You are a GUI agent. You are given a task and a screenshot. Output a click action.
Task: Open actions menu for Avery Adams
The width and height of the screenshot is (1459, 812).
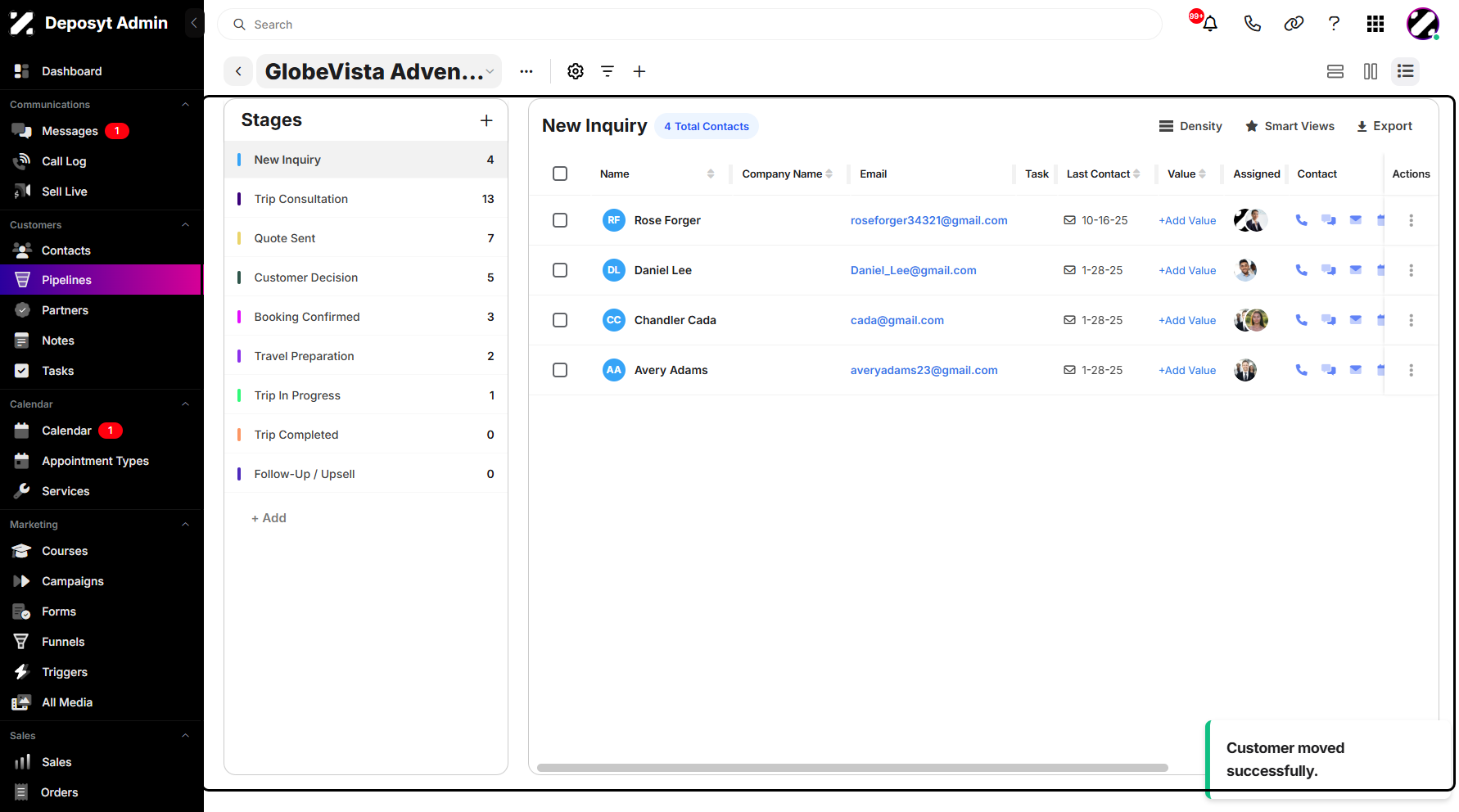click(x=1411, y=370)
